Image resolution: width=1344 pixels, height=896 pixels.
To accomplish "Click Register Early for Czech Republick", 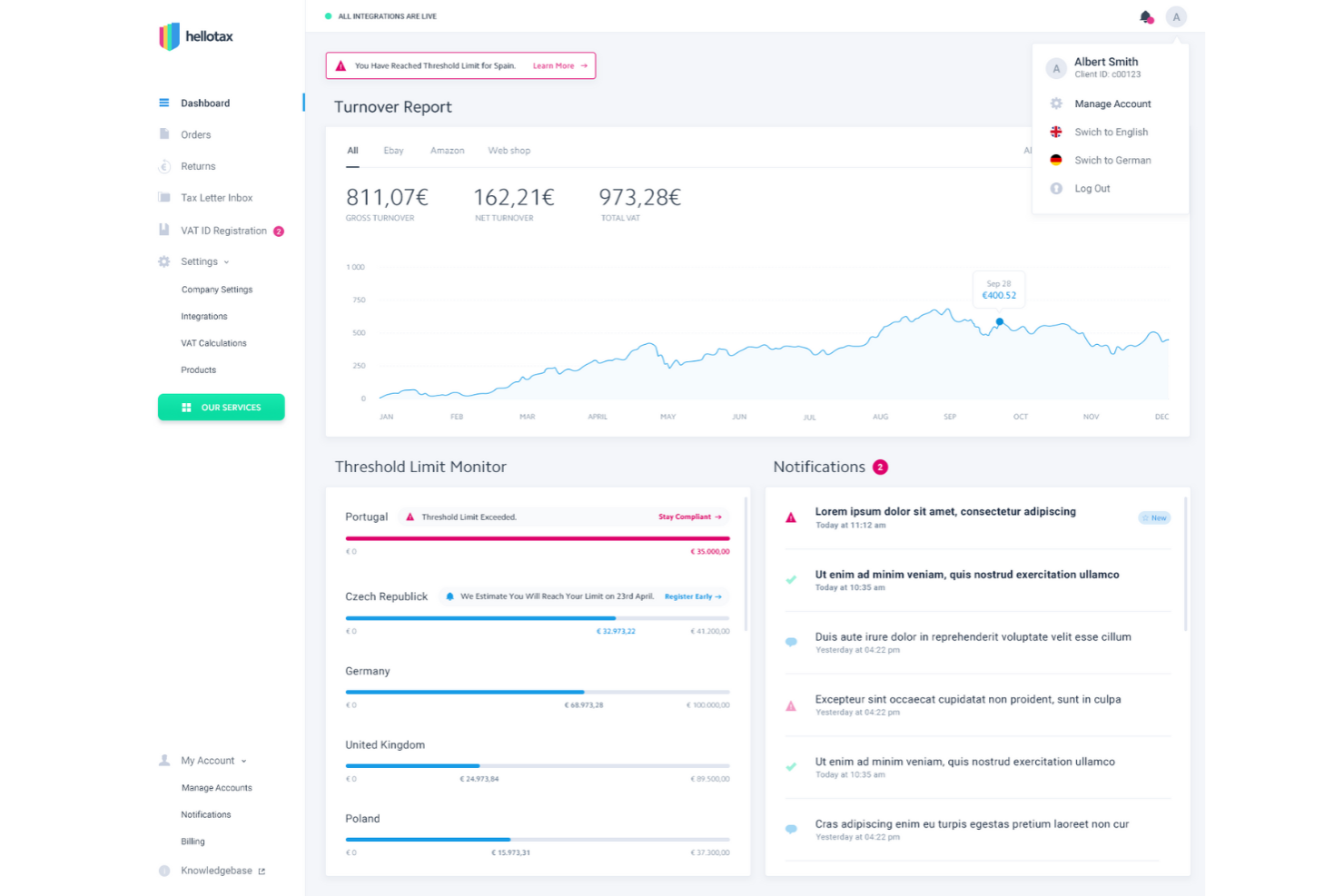I will point(692,596).
